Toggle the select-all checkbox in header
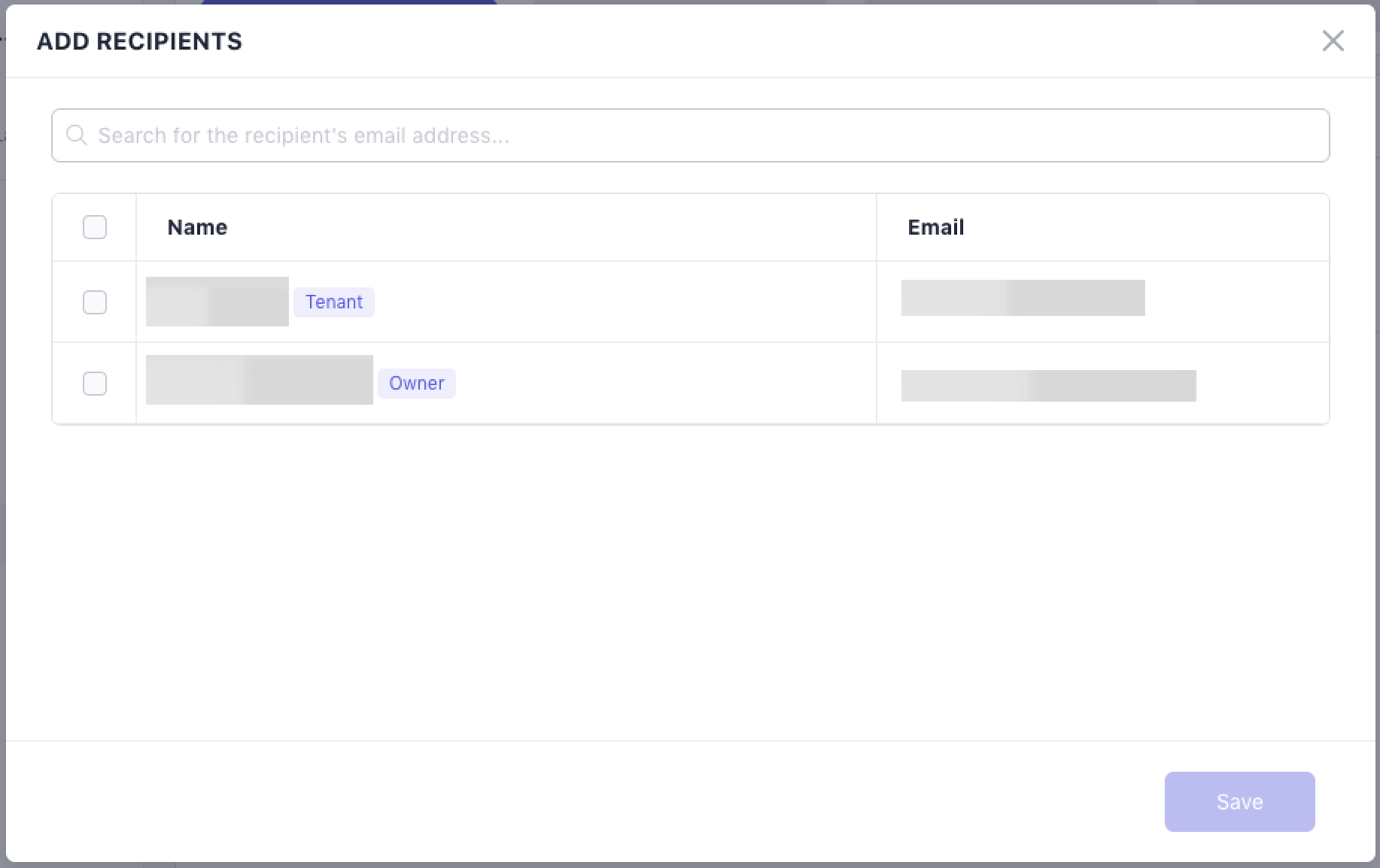 [x=95, y=227]
